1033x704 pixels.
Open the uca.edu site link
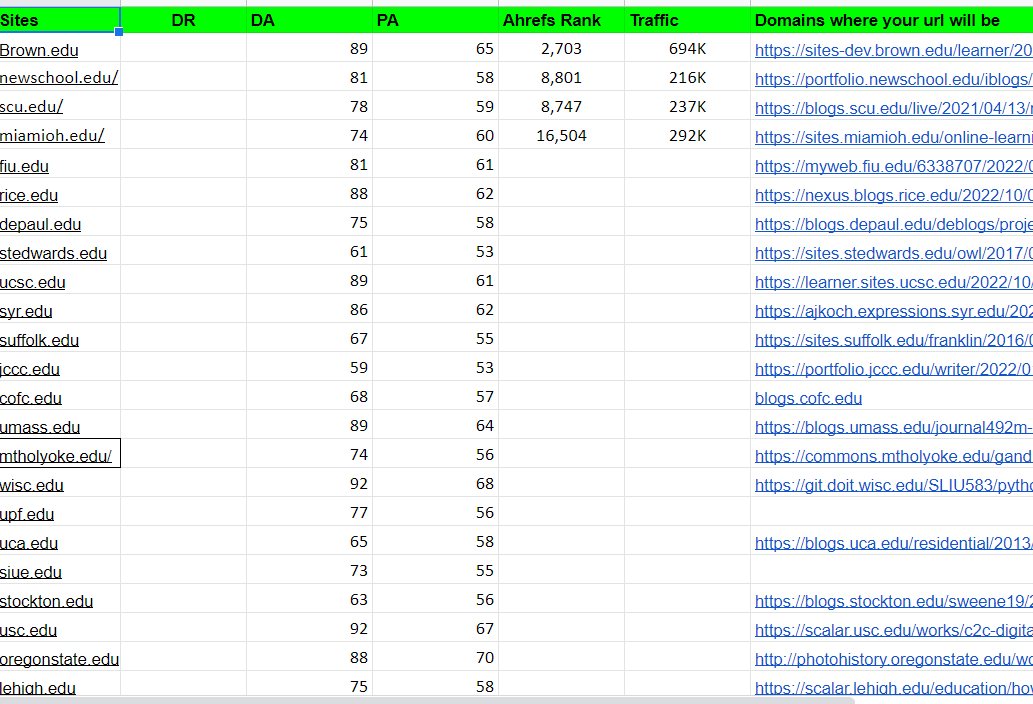(29, 543)
